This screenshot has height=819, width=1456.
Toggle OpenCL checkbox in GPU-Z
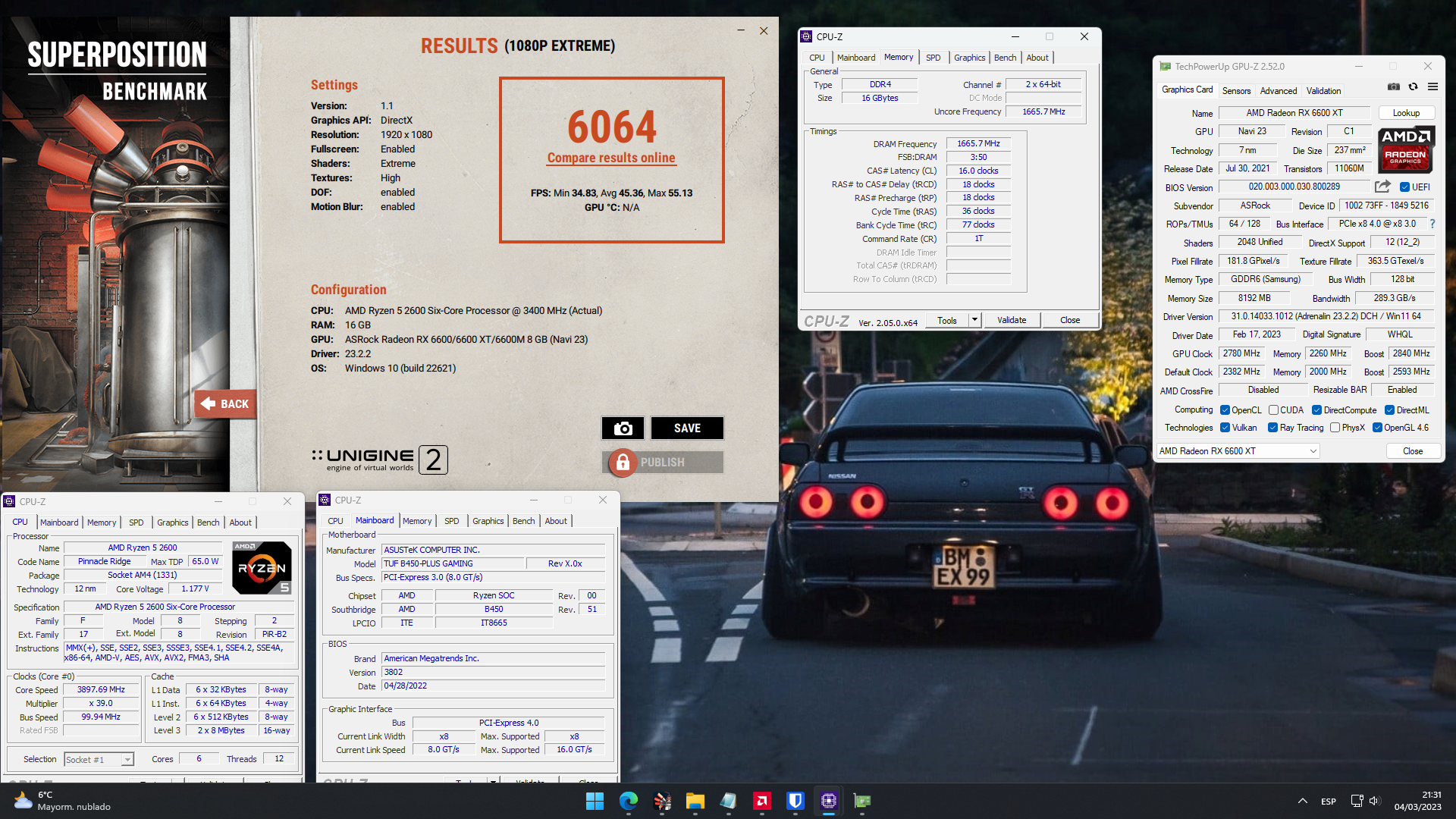pos(1225,410)
